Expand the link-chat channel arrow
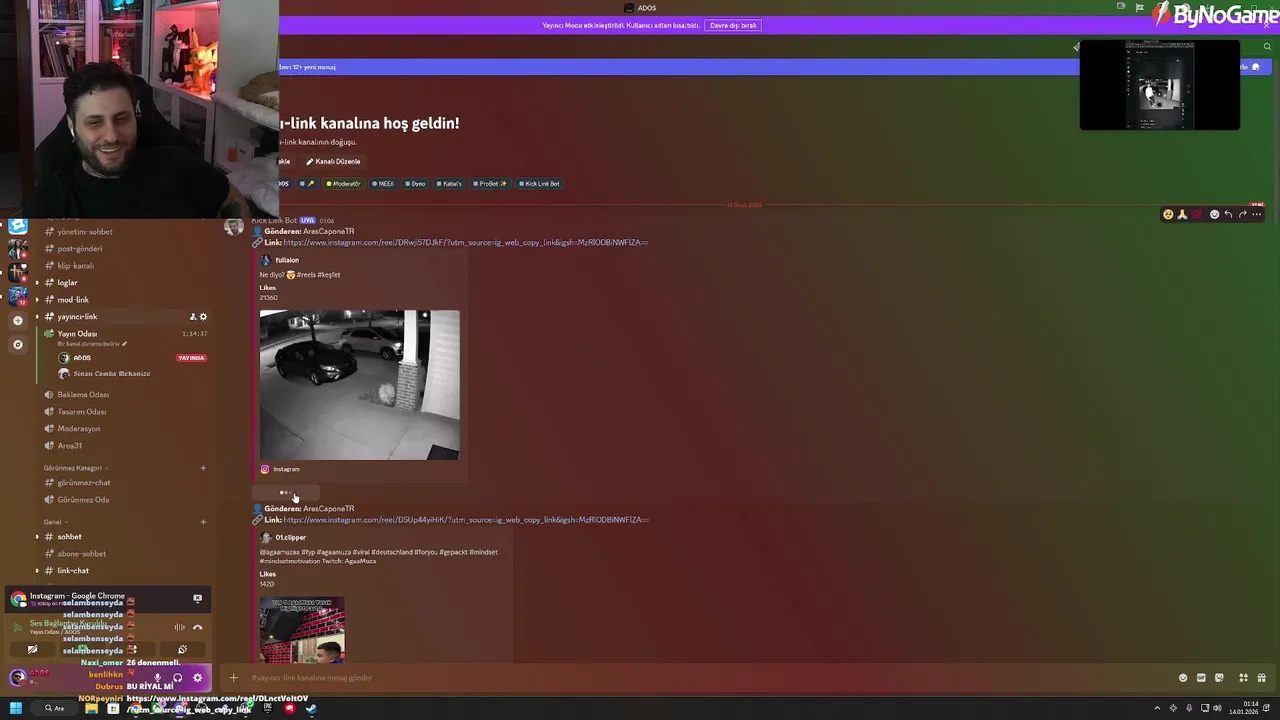This screenshot has height=720, width=1280. coord(37,570)
